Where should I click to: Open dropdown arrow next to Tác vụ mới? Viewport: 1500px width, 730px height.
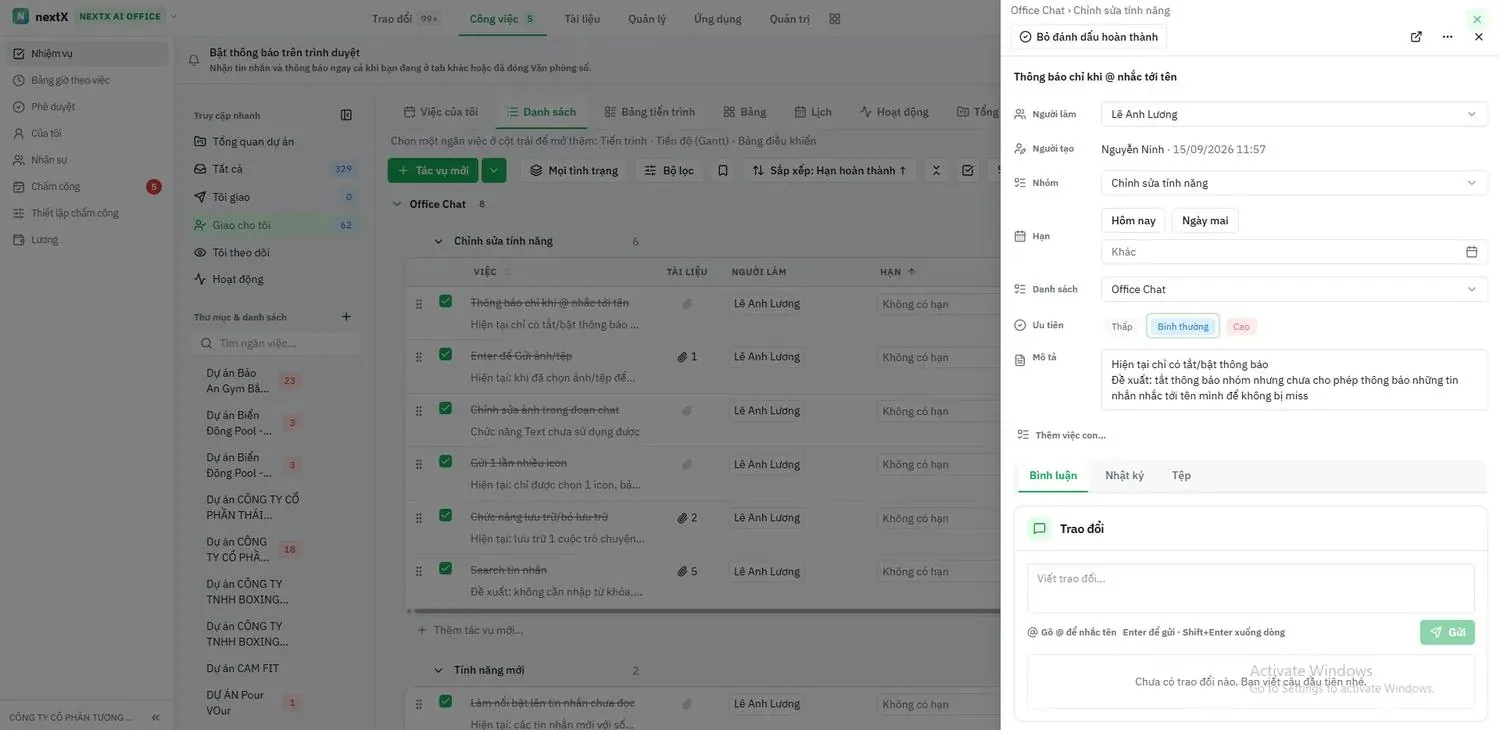click(493, 171)
